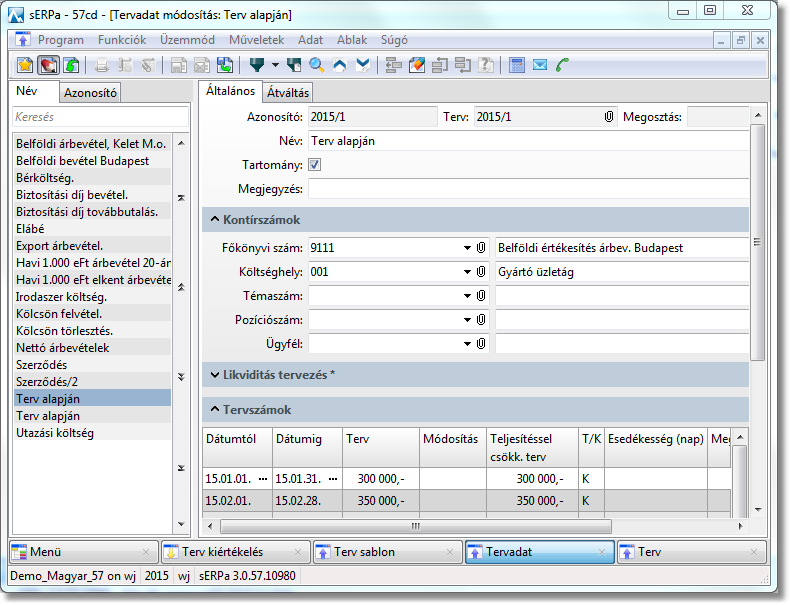Click paperclip icon beside Főkönyvi szám
Screen dimensions: 790x605
tap(481, 247)
